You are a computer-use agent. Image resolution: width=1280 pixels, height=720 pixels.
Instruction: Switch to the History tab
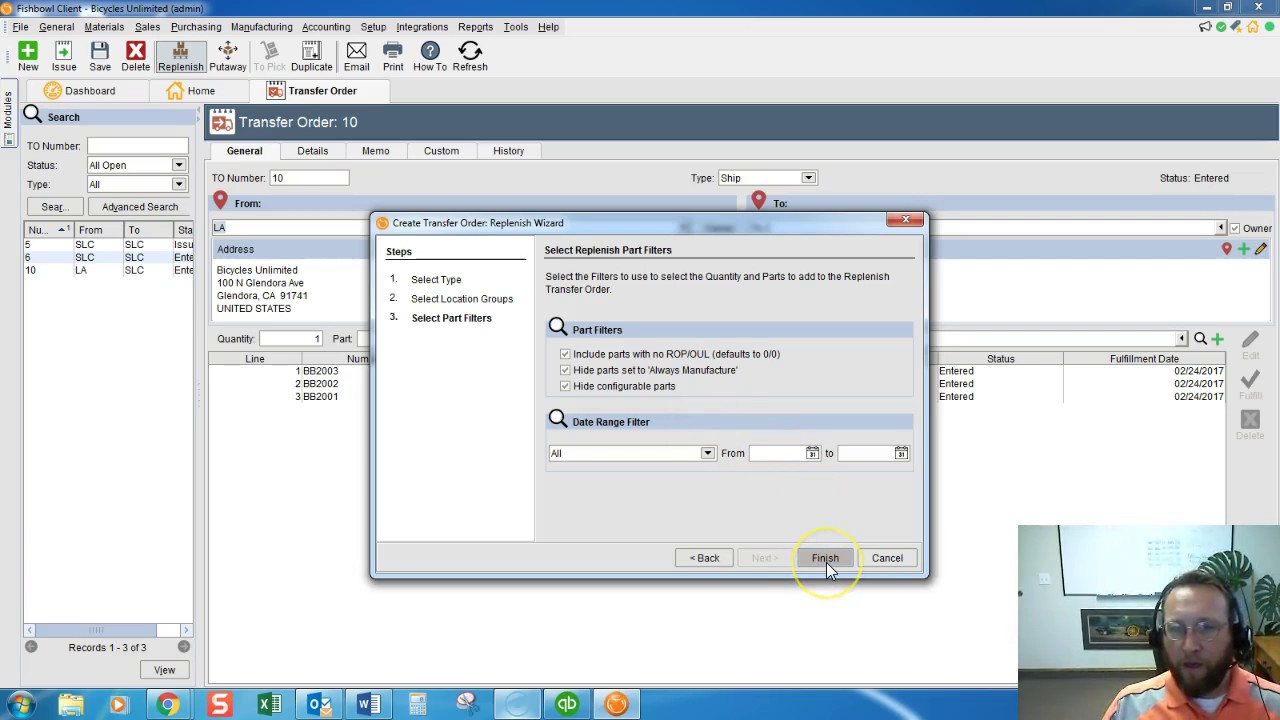pos(508,151)
